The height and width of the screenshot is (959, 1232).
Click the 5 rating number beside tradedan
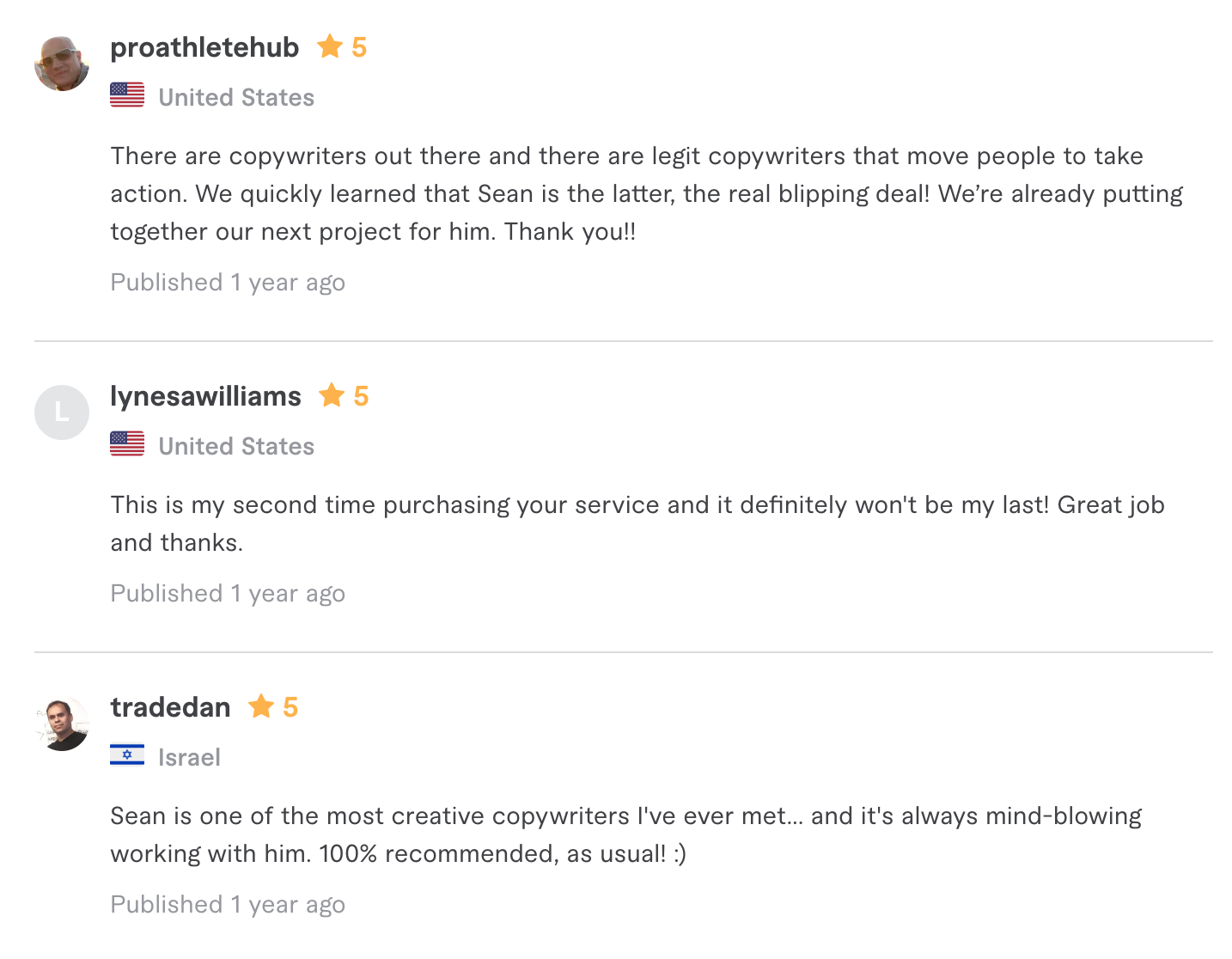click(290, 707)
